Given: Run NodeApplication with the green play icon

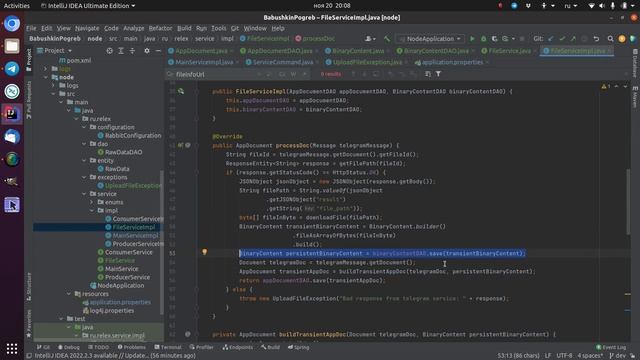Looking at the screenshot, I should pyautogui.click(x=472, y=39).
